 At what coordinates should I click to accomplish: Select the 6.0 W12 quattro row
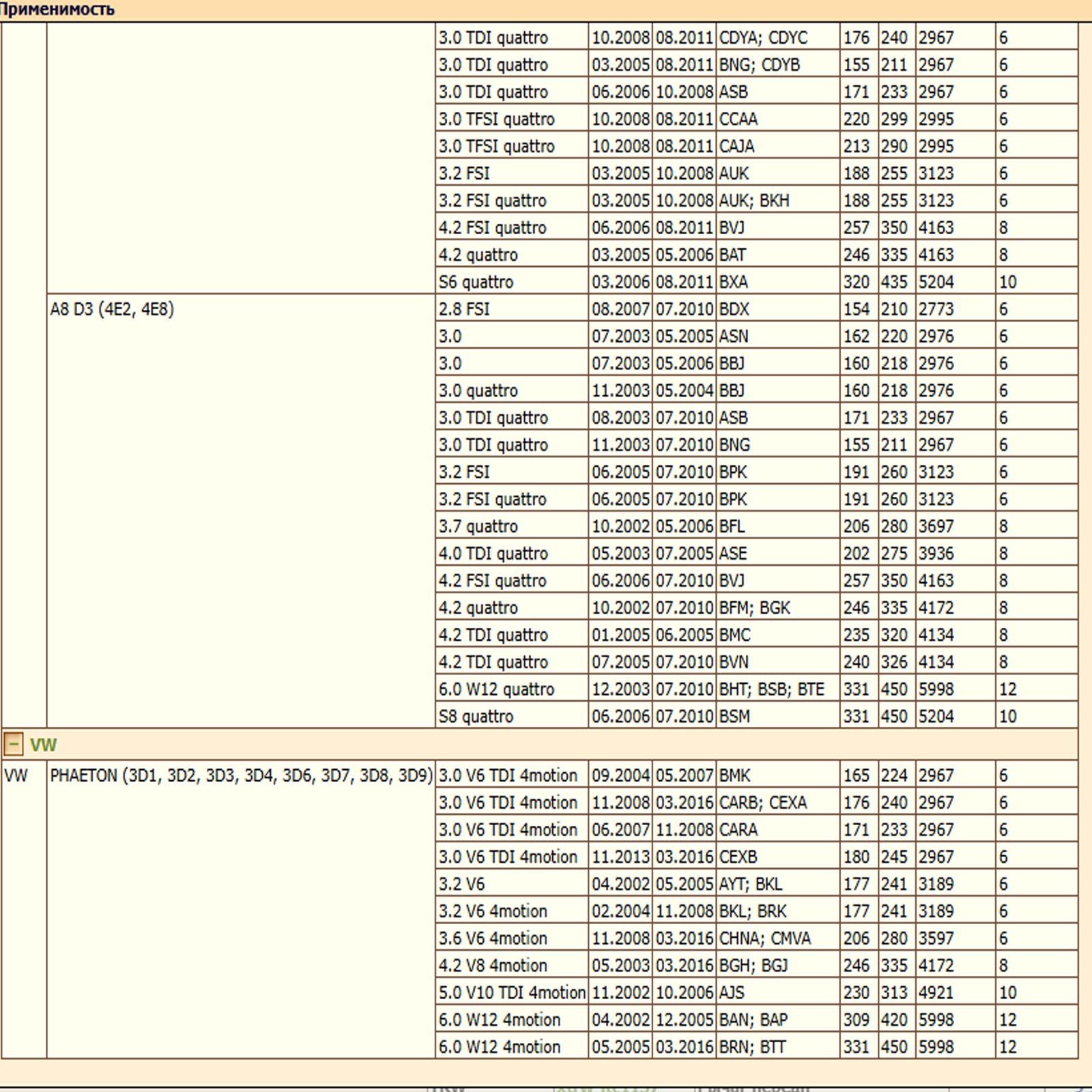(757, 689)
